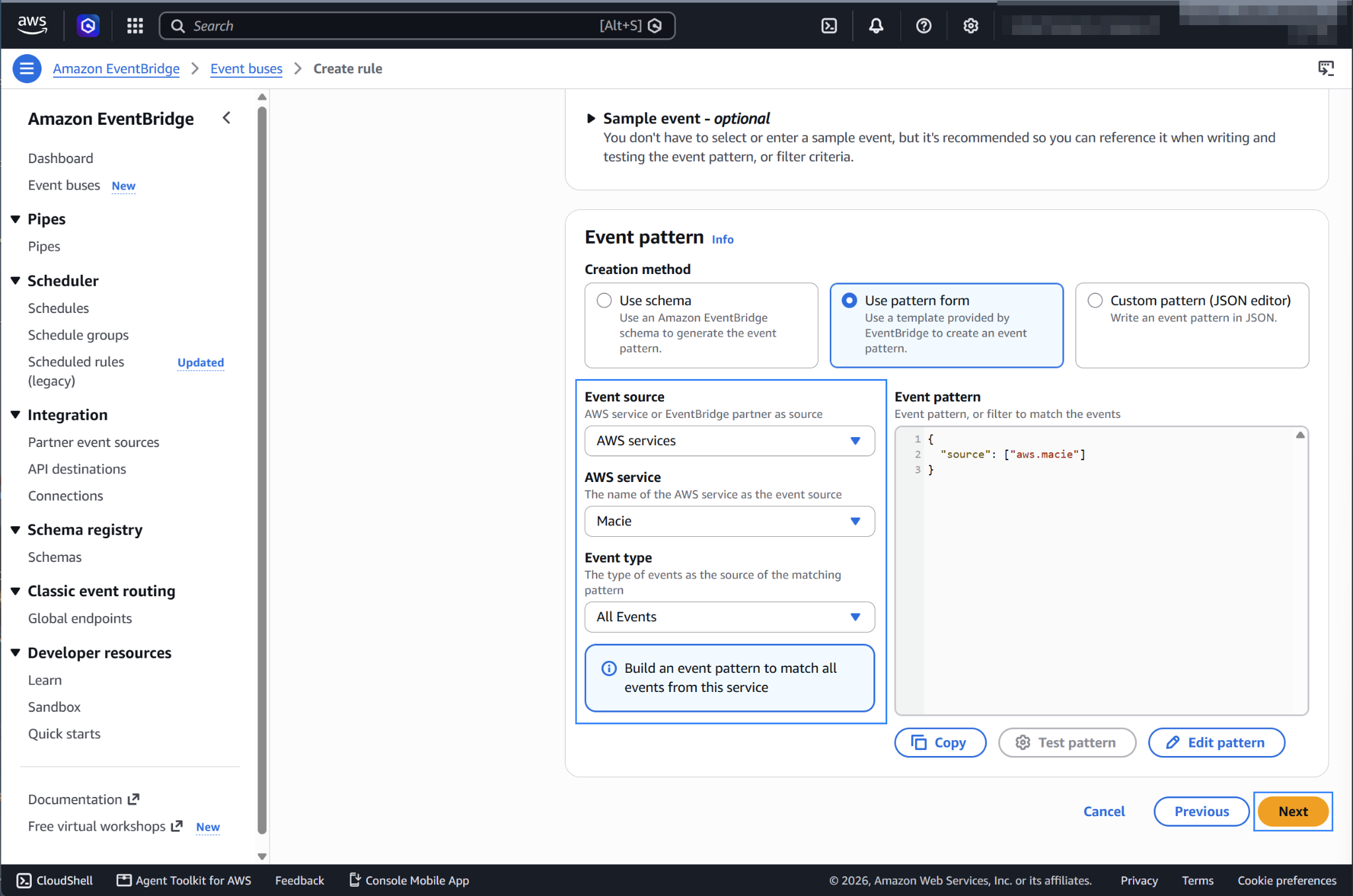Click the external link icon beside Documentation
This screenshot has width=1353, height=896.
133,799
